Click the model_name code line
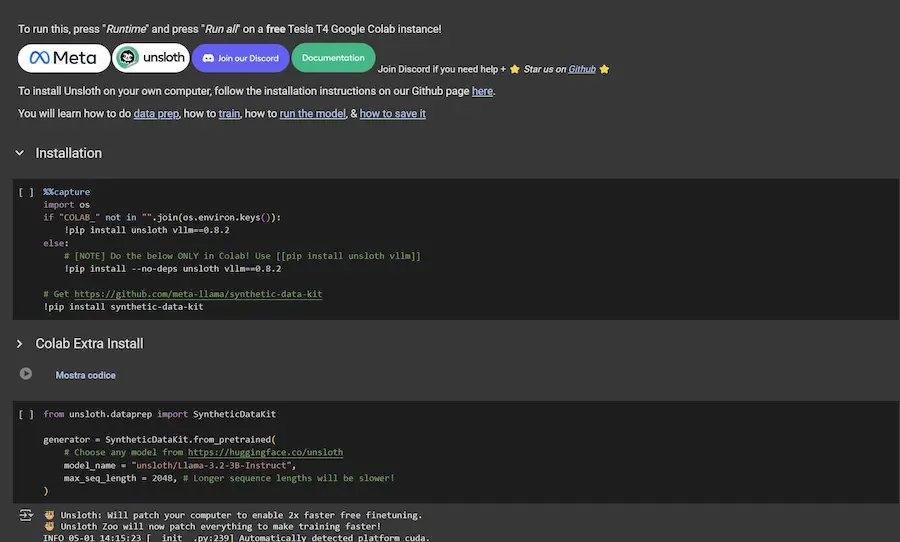The width and height of the screenshot is (900, 542). pyautogui.click(x=180, y=465)
